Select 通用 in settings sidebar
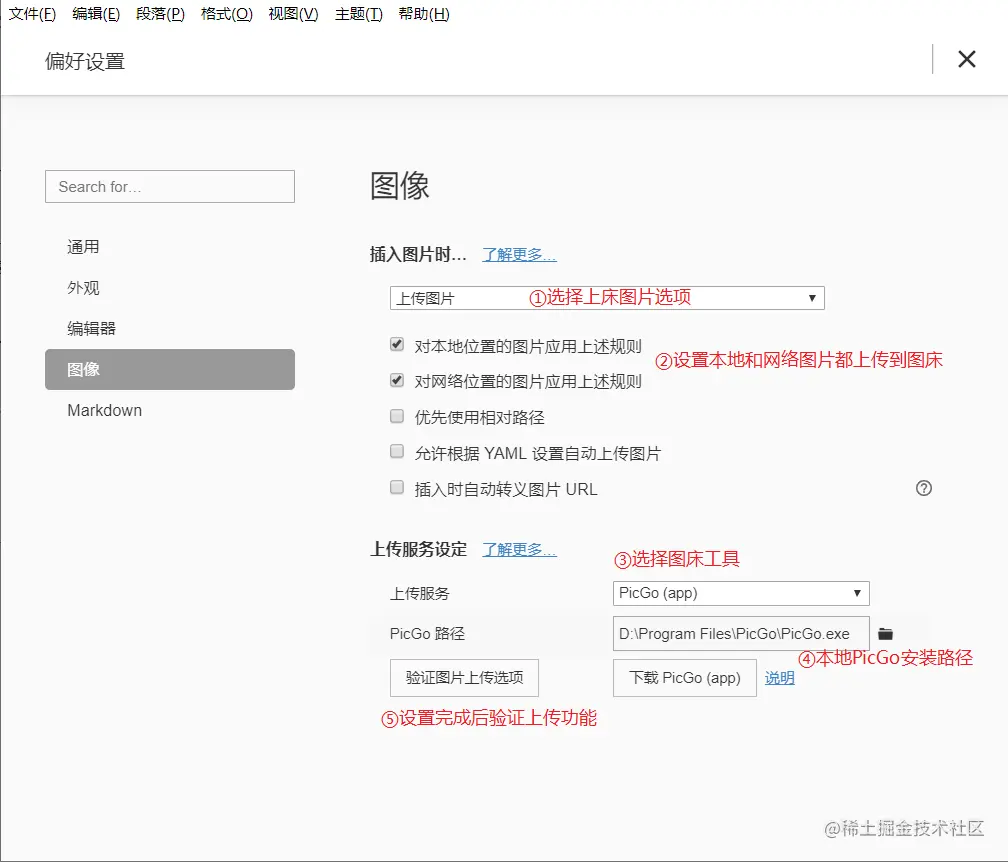 [170, 247]
